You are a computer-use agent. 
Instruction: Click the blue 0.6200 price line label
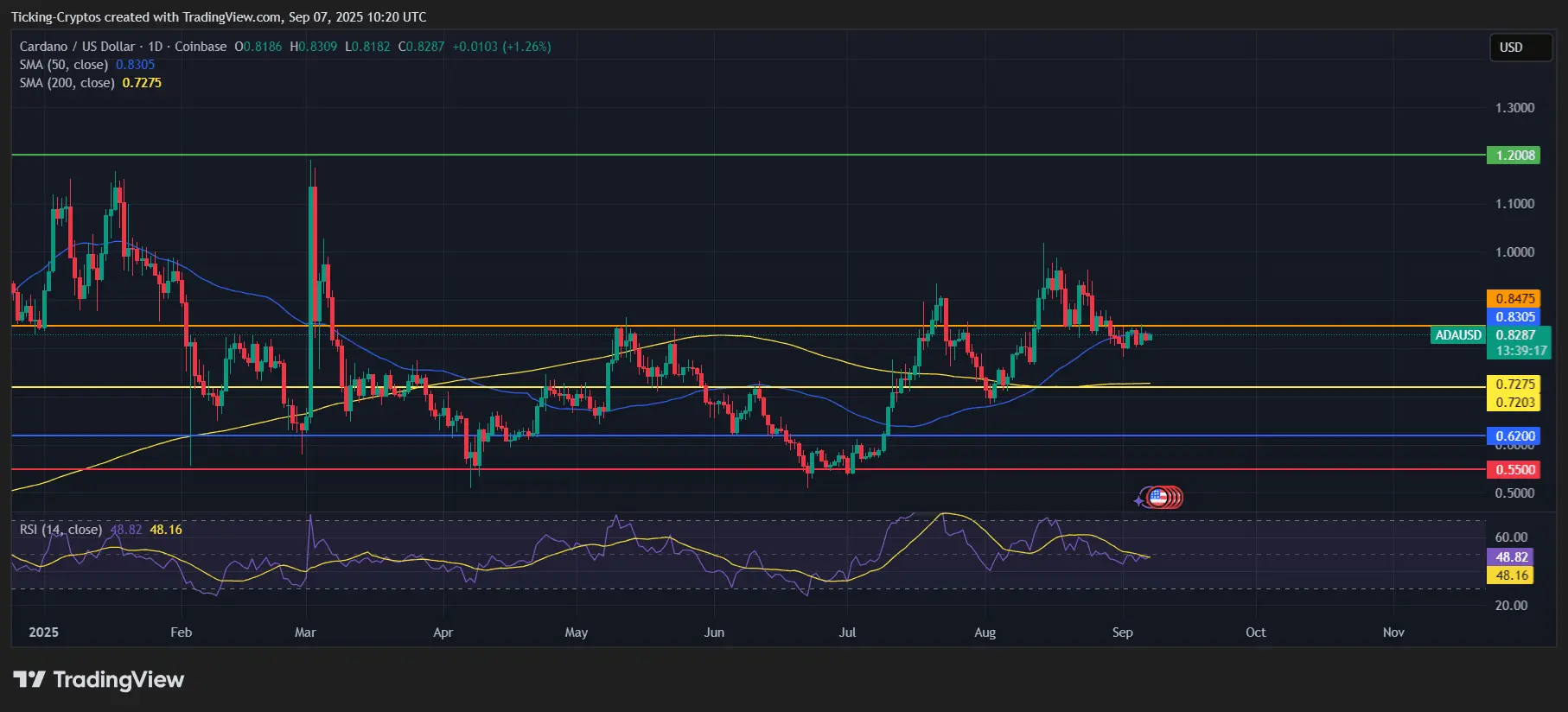(1513, 436)
